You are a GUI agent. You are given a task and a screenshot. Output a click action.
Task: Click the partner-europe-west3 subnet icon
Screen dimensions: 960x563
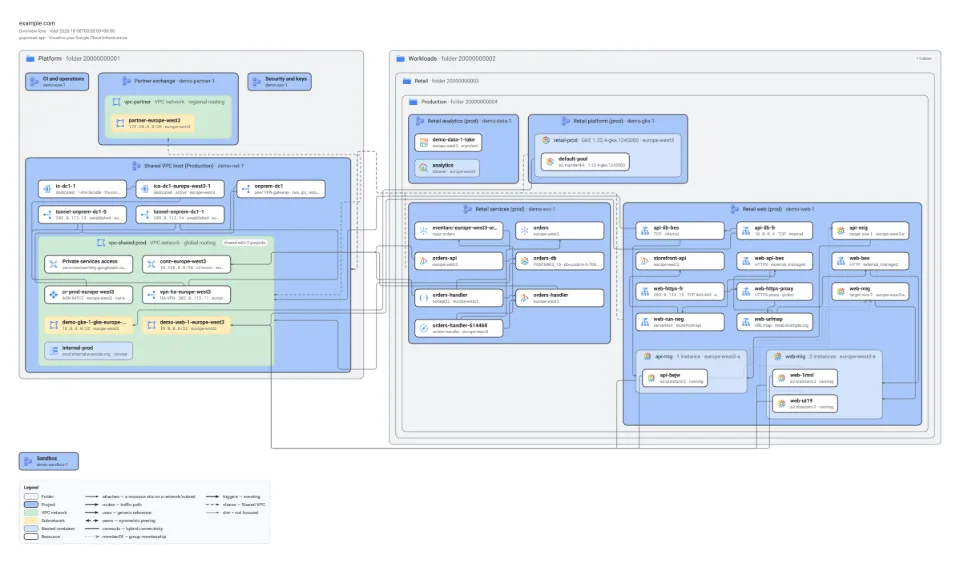[120, 124]
